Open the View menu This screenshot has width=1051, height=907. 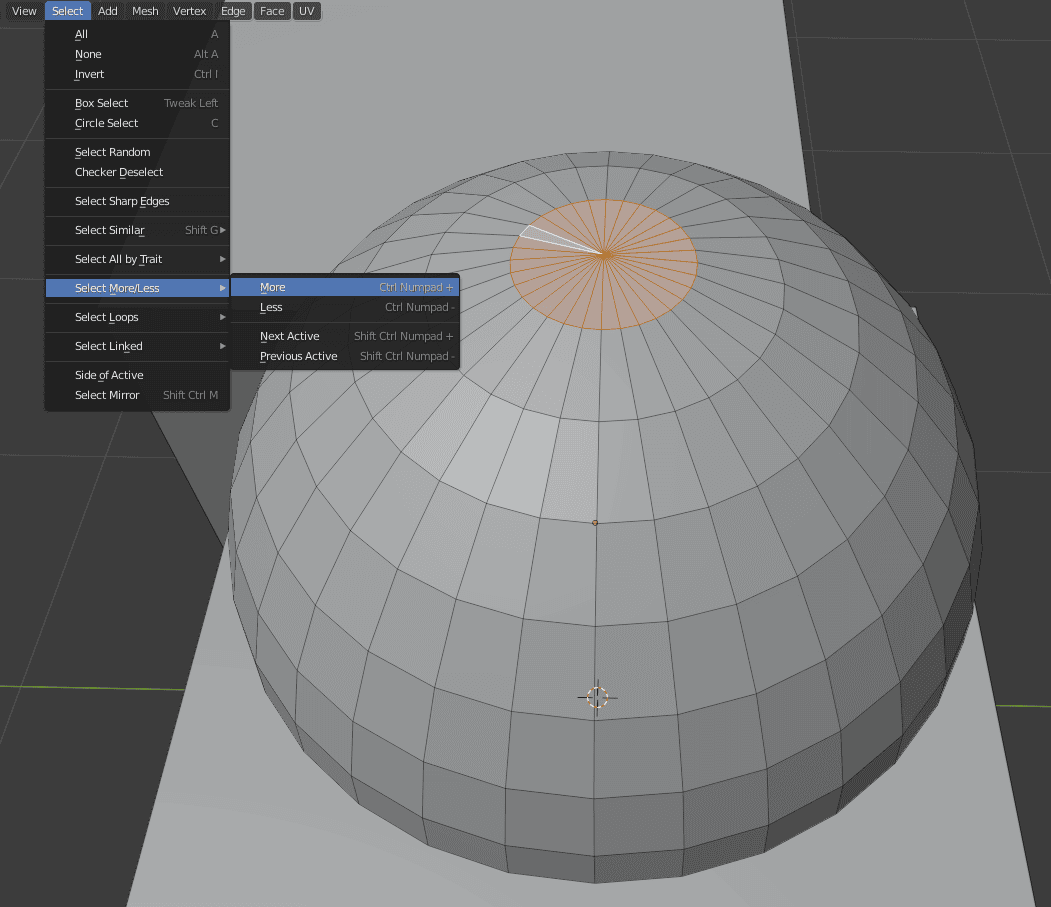tap(23, 11)
